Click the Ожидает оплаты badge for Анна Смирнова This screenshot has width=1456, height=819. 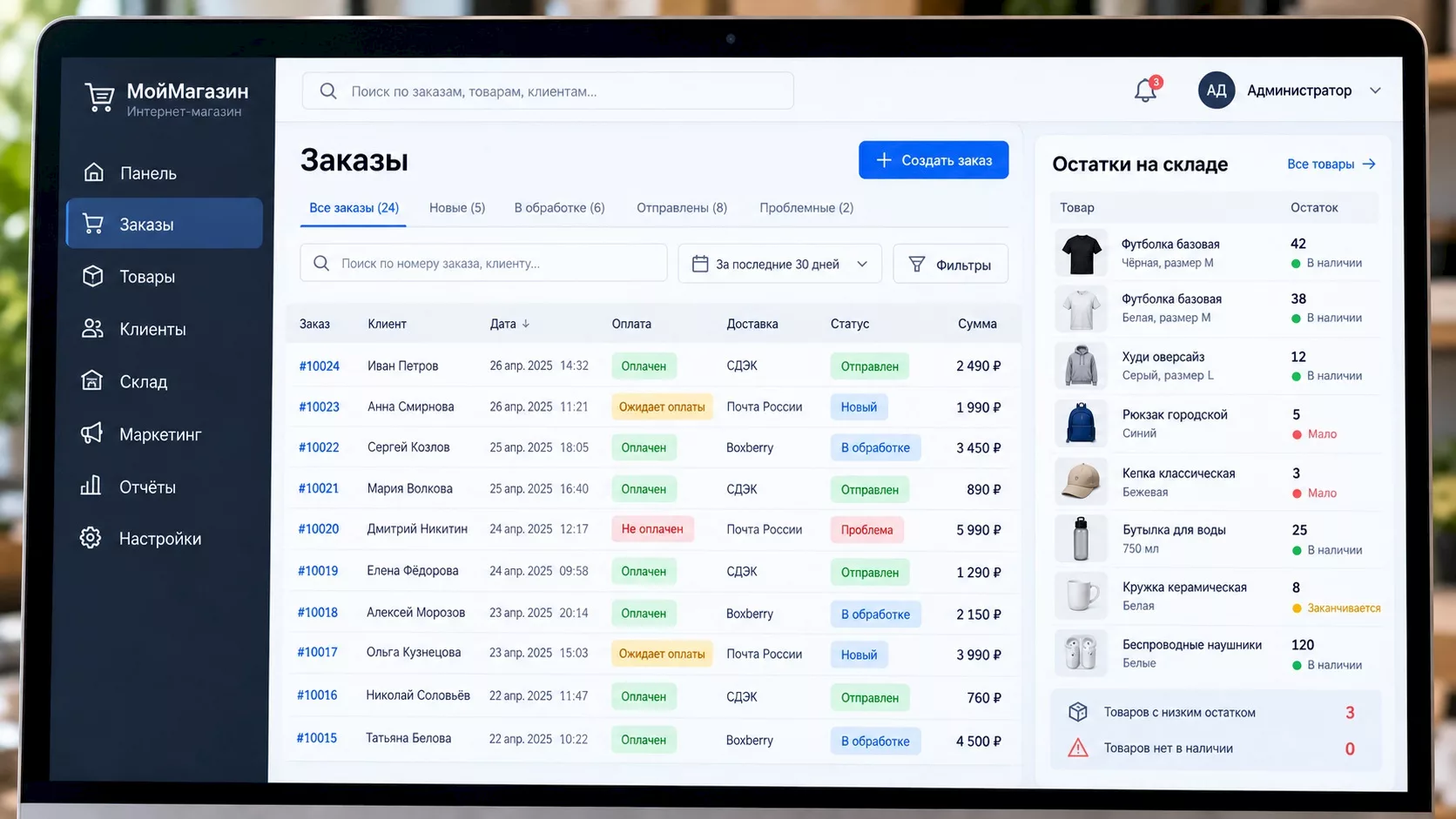click(x=662, y=406)
